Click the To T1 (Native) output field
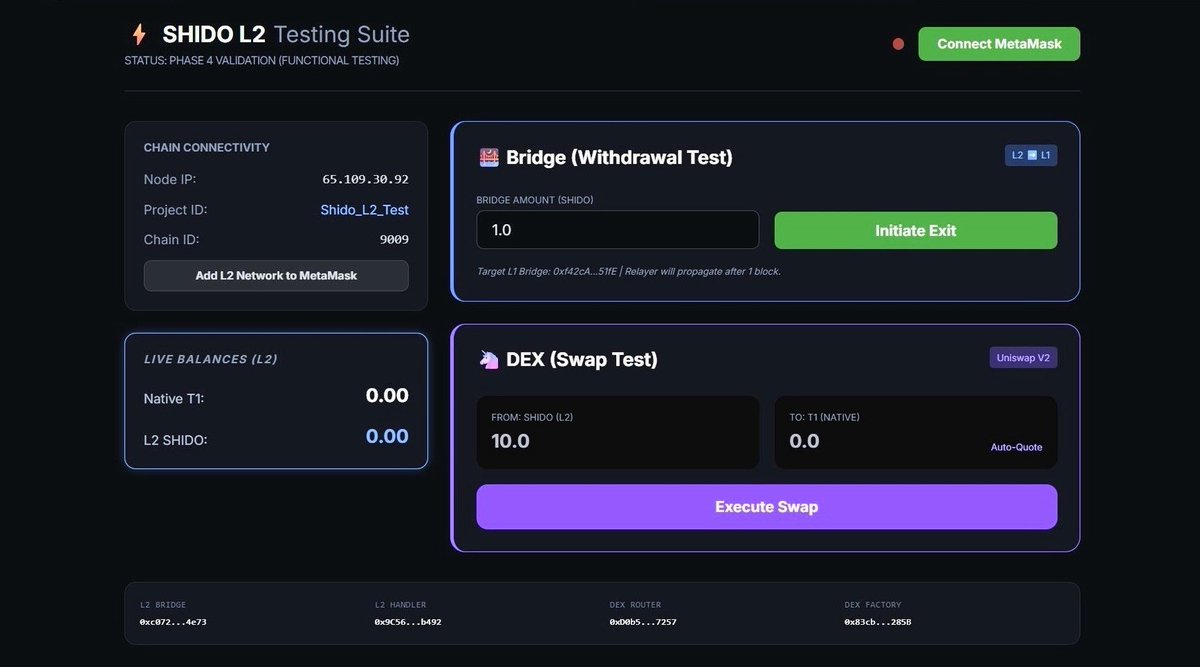This screenshot has width=1200, height=667. pos(916,432)
